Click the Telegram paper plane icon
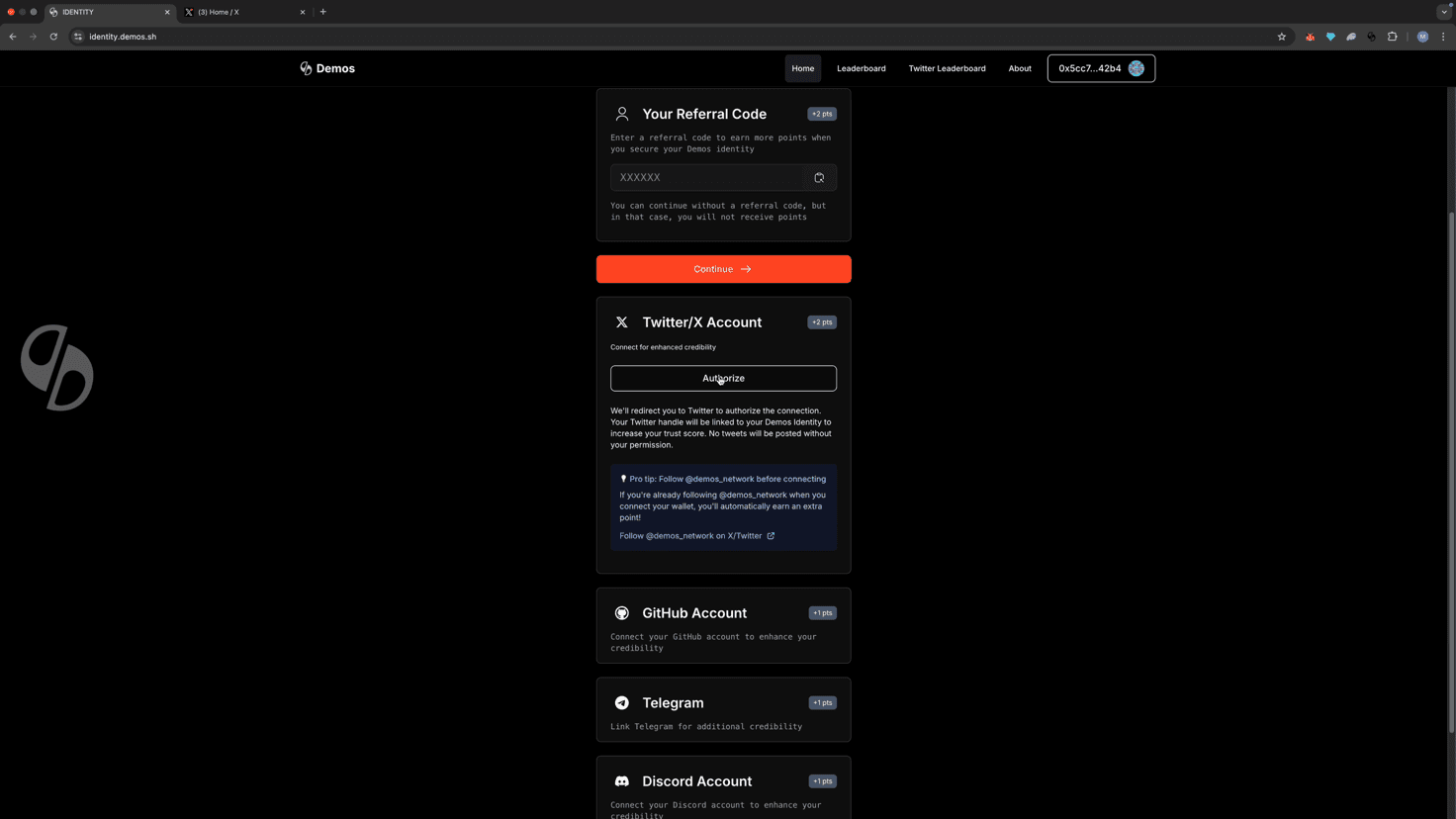 622,702
